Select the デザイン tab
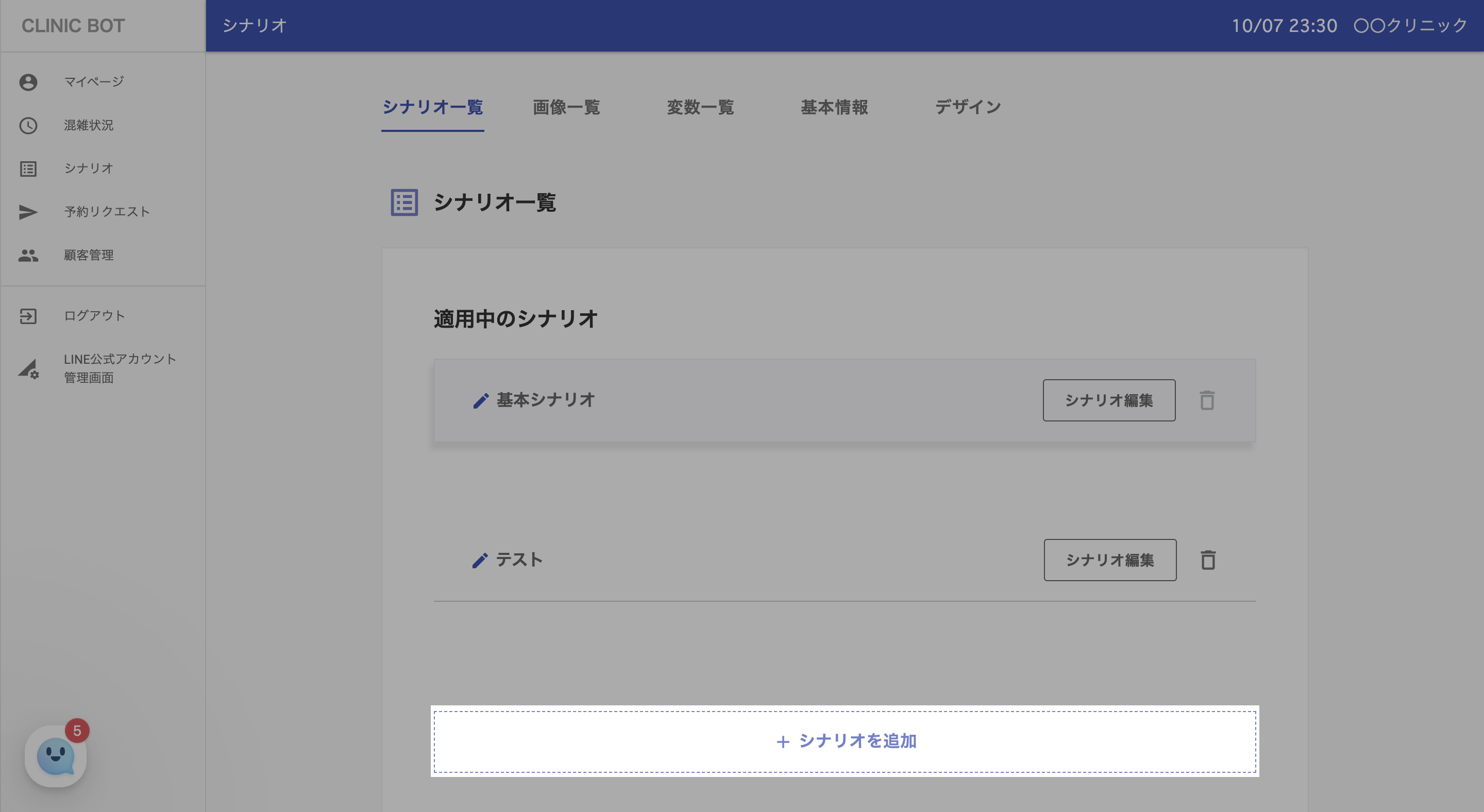The image size is (1484, 812). [x=968, y=107]
